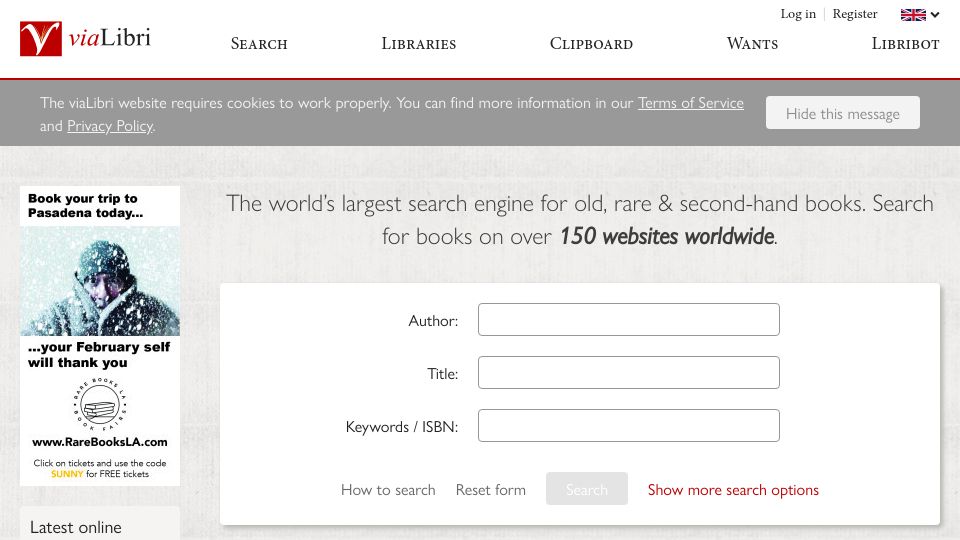This screenshot has height=540, width=960.
Task: Navigate to the Wants menu
Action: [x=752, y=44]
